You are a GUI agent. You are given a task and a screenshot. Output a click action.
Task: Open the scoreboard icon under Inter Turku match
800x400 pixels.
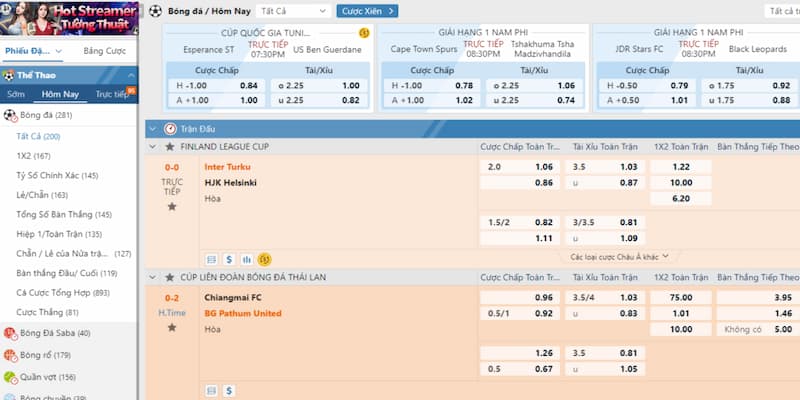[211, 260]
